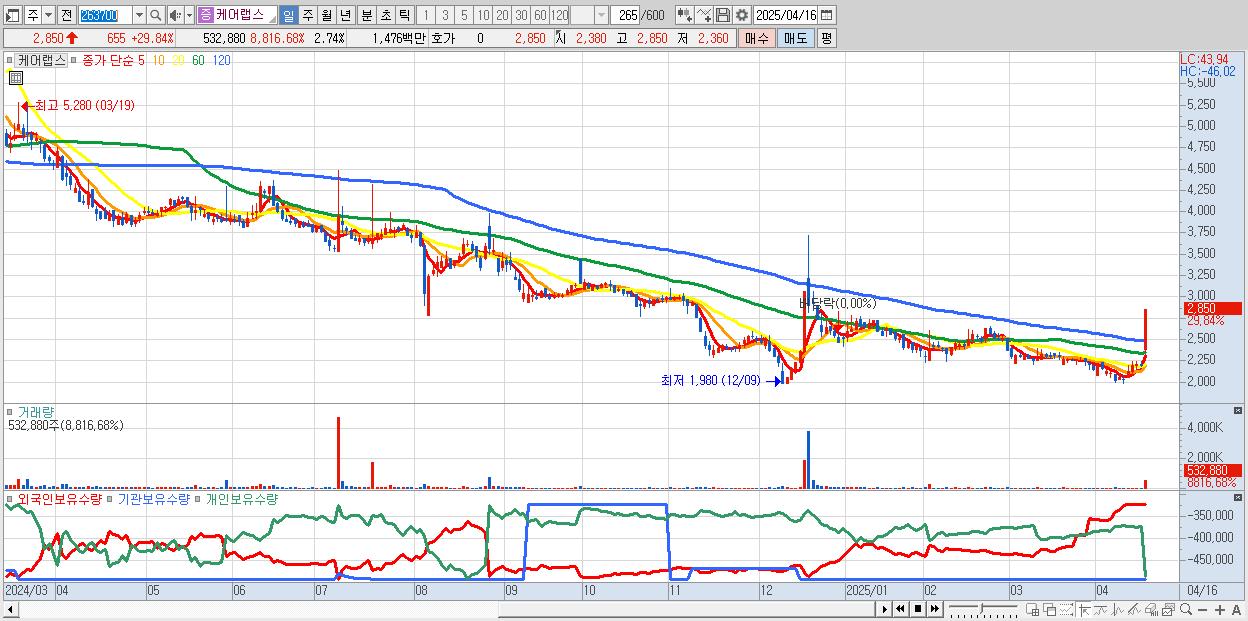Click the bar count field showing 265
1248x621 pixels.
tap(625, 15)
